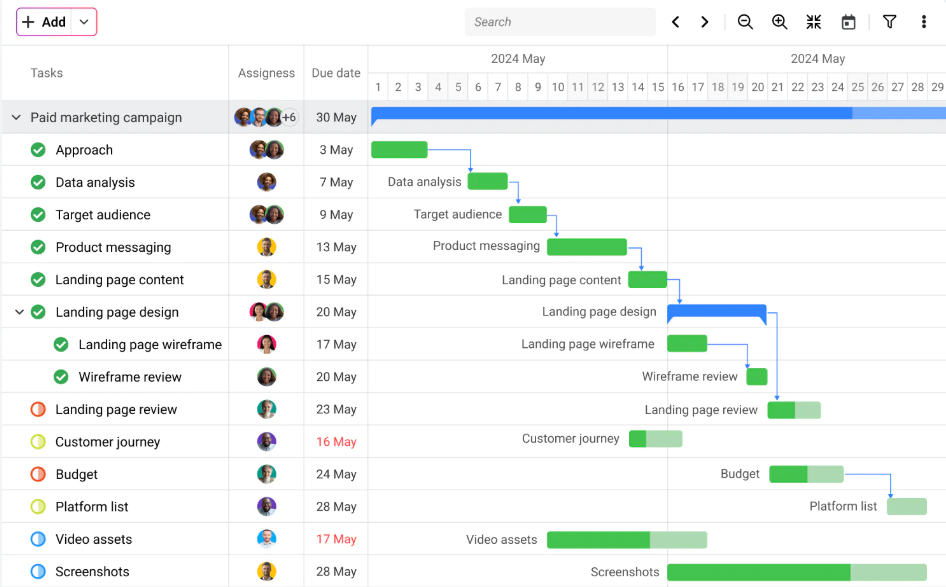Viewport: 946px width, 587px height.
Task: Zoom out the Gantt timeline
Action: pyautogui.click(x=745, y=21)
